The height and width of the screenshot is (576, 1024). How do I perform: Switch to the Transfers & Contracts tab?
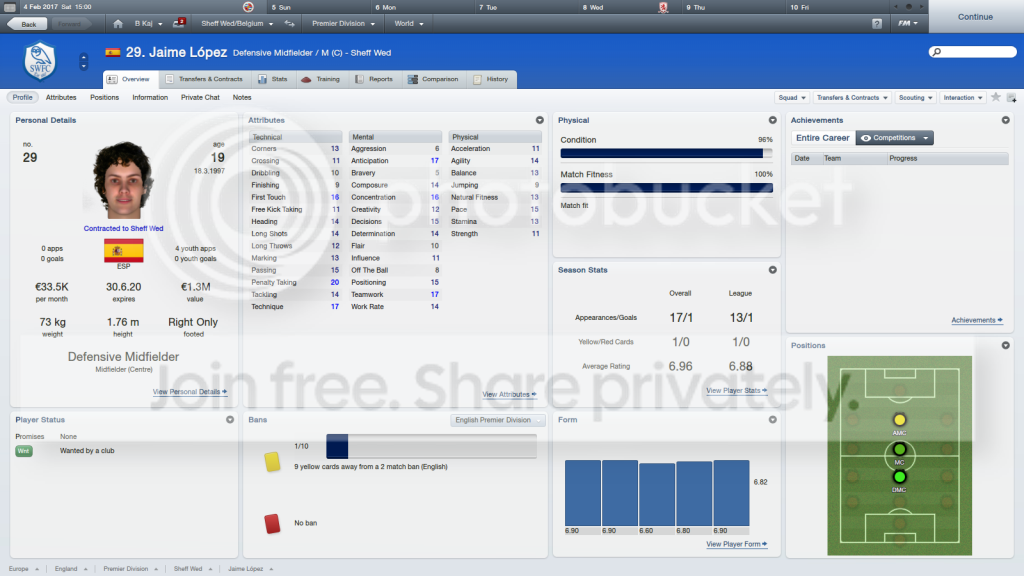[x=204, y=79]
